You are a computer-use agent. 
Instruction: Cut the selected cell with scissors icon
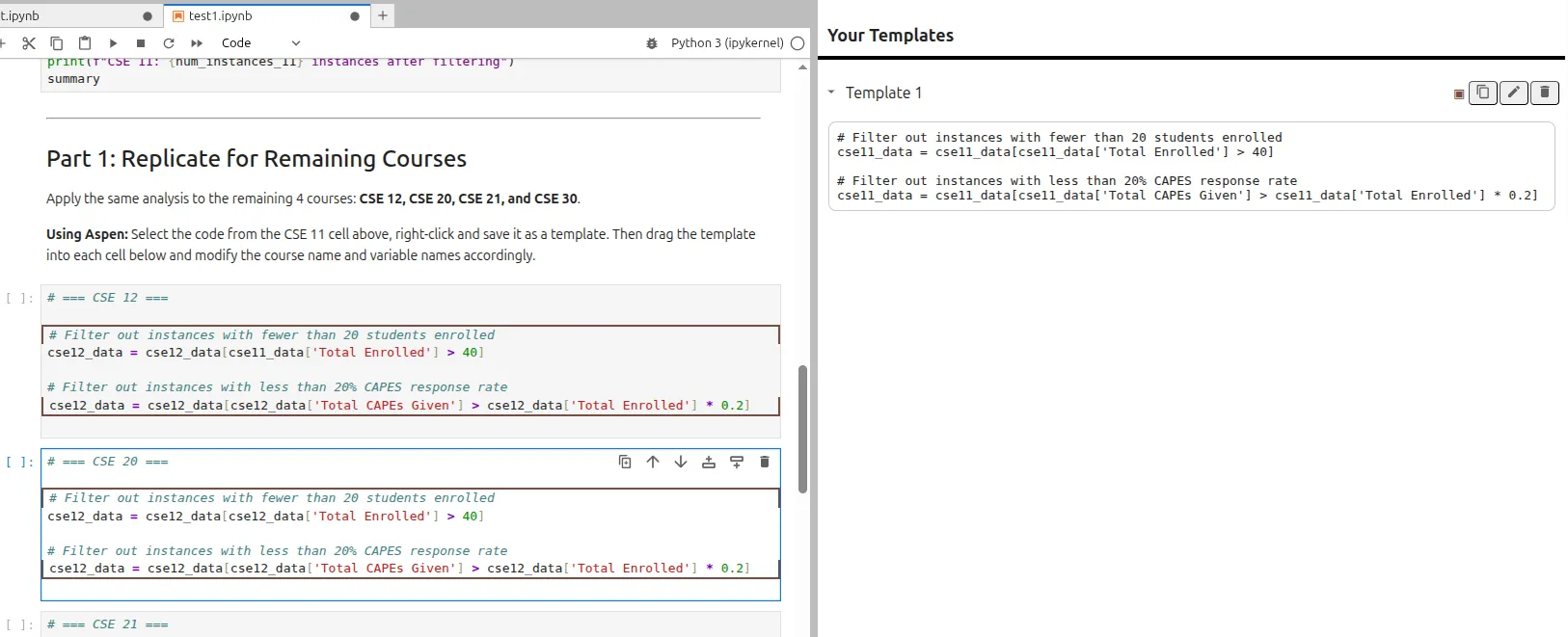[29, 43]
